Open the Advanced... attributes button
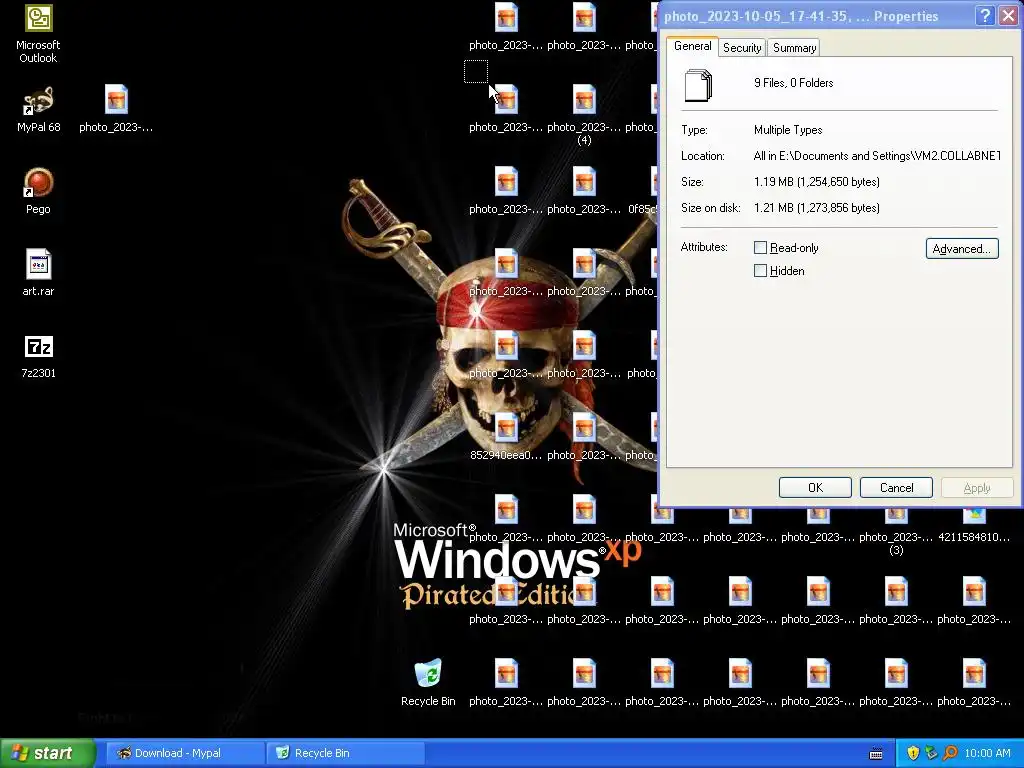Screen dimensions: 1024x768 (962, 249)
